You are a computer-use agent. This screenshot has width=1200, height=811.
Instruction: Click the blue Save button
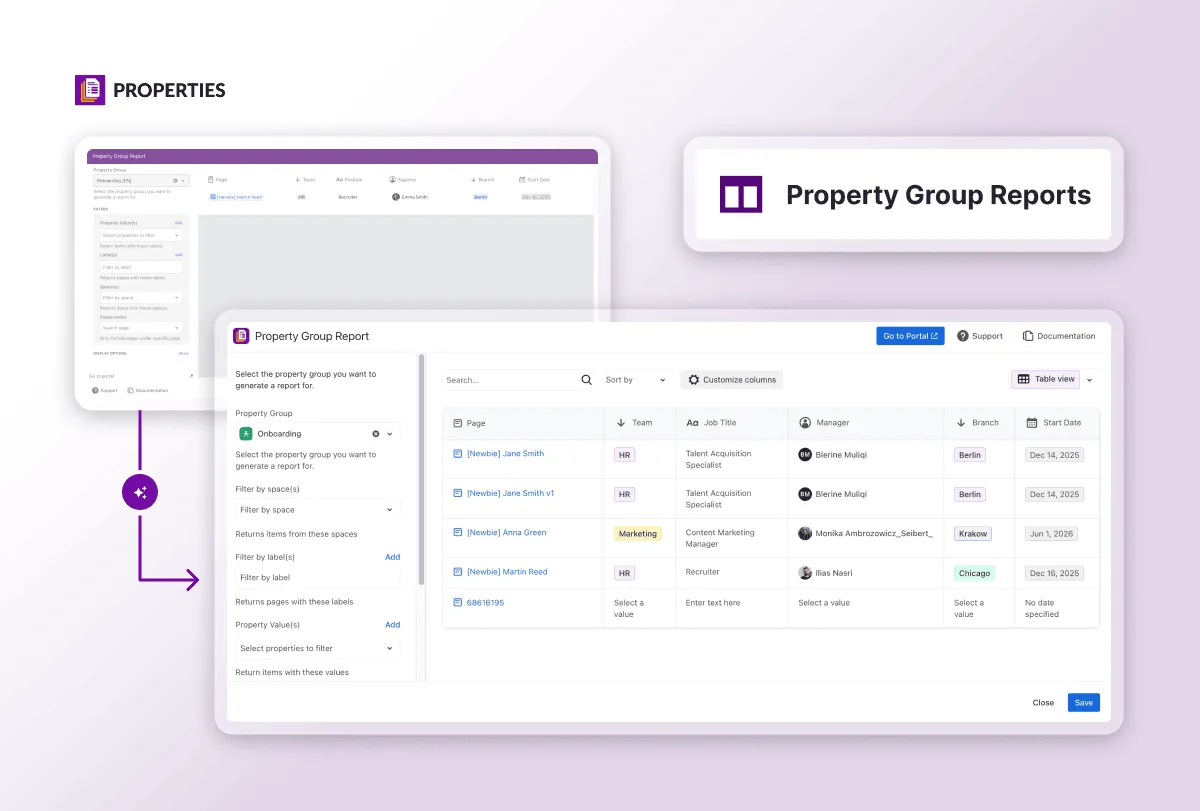pos(1084,703)
